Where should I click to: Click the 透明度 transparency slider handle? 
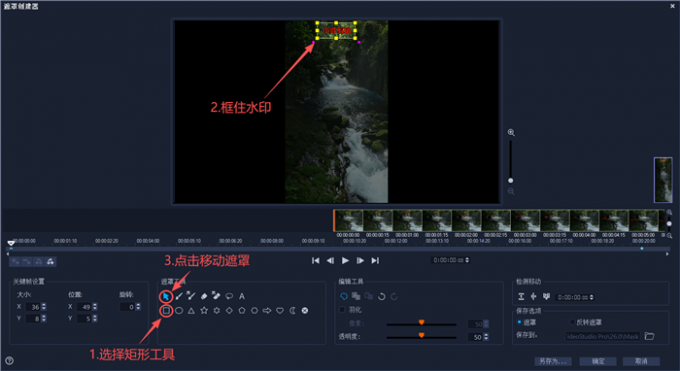coord(421,336)
